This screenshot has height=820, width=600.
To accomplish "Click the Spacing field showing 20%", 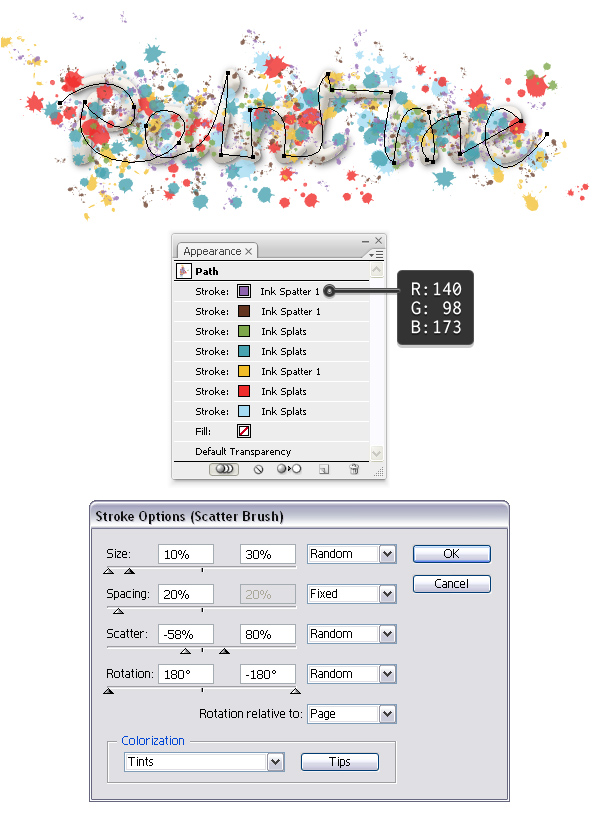I will pyautogui.click(x=186, y=594).
